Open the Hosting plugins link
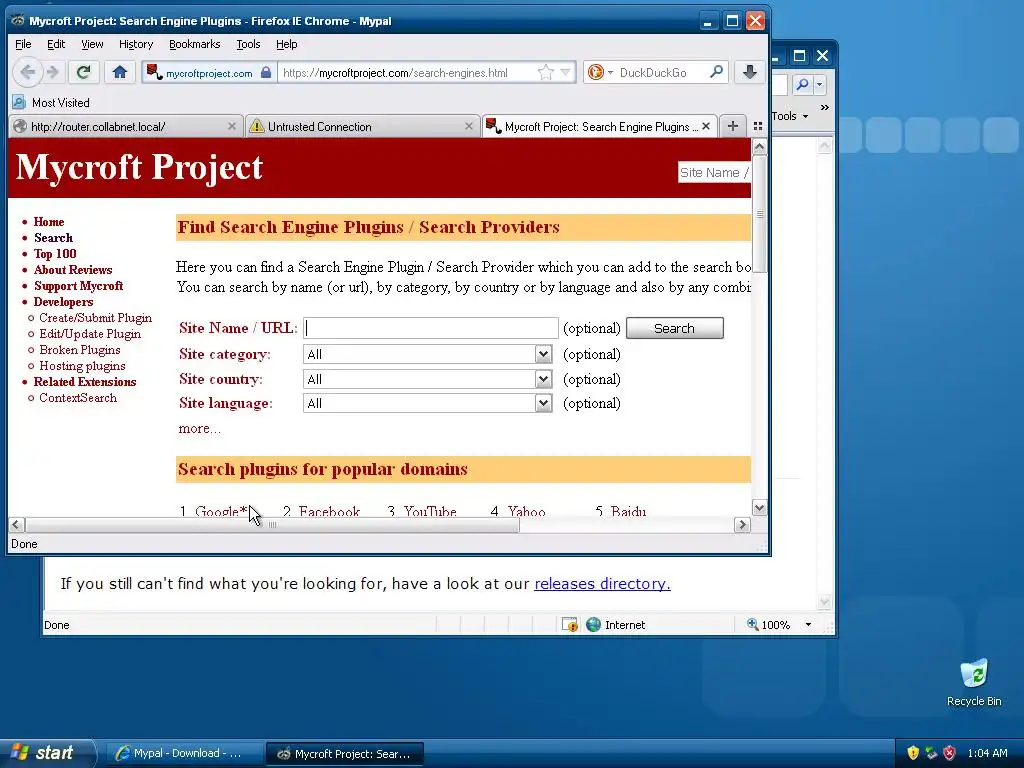 click(x=82, y=366)
